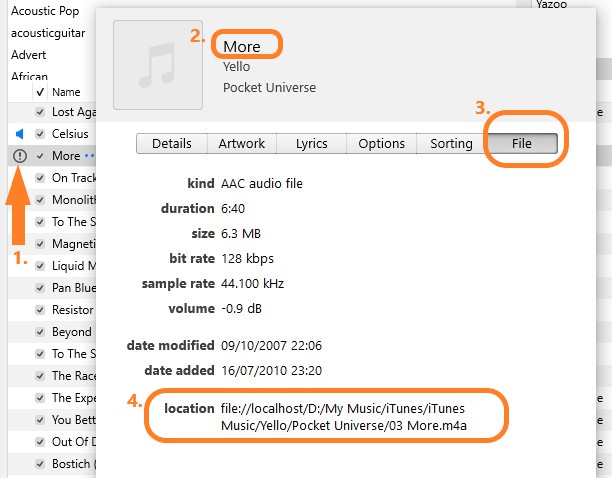Toggle the checkmark on the More track
The height and width of the screenshot is (478, 612).
40,156
